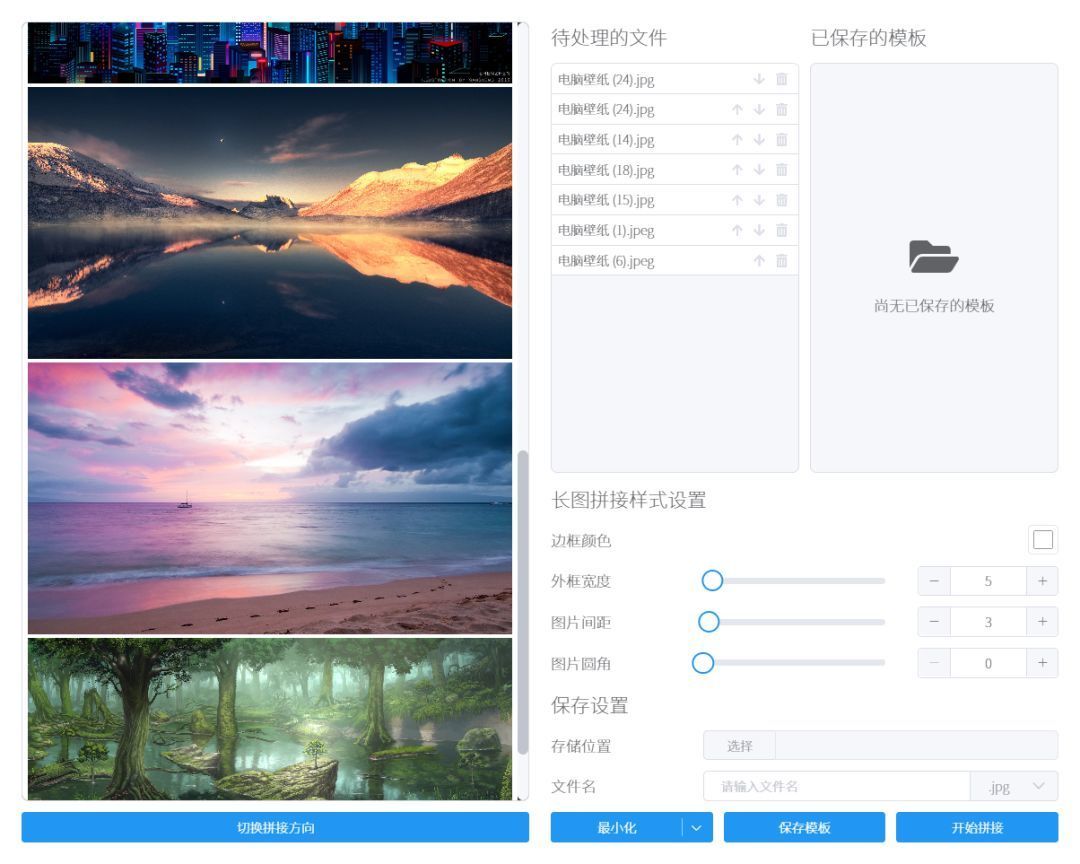1080x864 pixels.
Task: Select the mountain lake reflection preview image
Action: pos(270,223)
